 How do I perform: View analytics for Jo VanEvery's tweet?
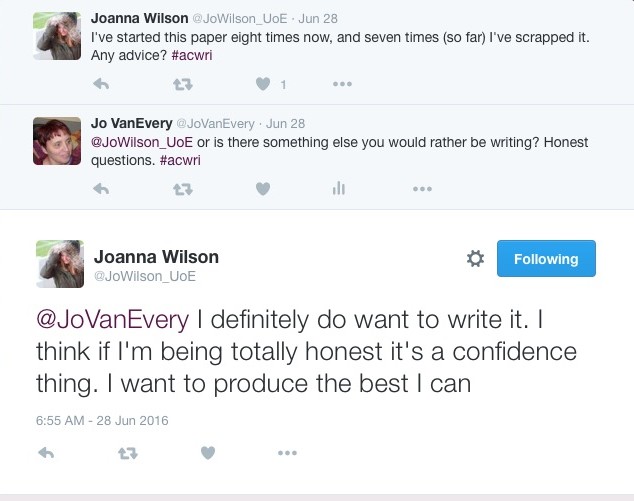point(338,188)
